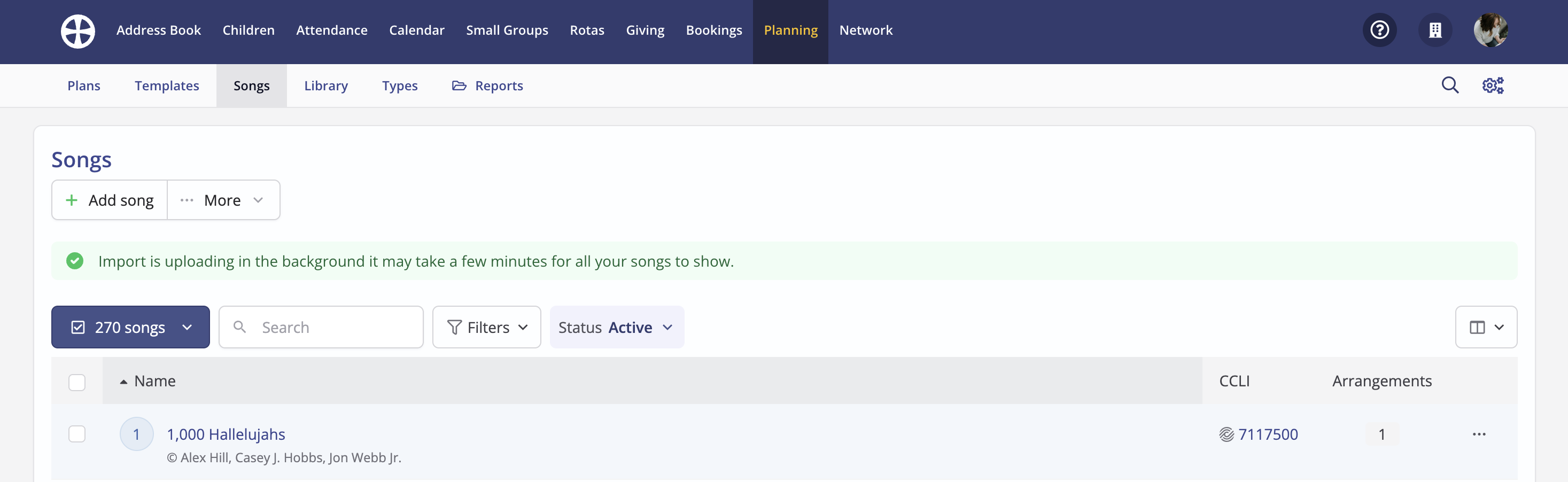
Task: Open the Reports section
Action: (487, 86)
